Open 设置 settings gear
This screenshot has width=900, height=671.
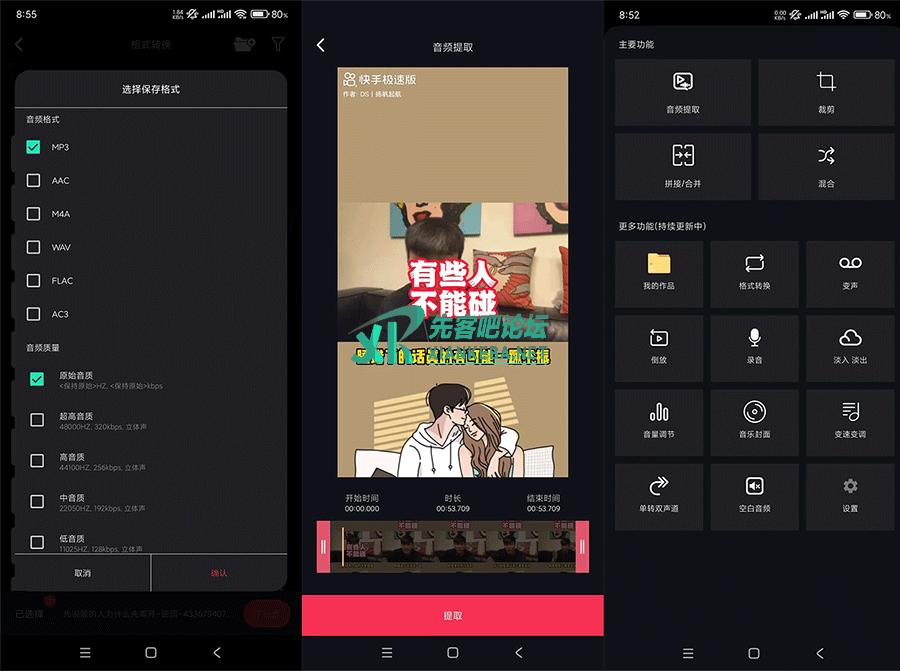[x=850, y=496]
